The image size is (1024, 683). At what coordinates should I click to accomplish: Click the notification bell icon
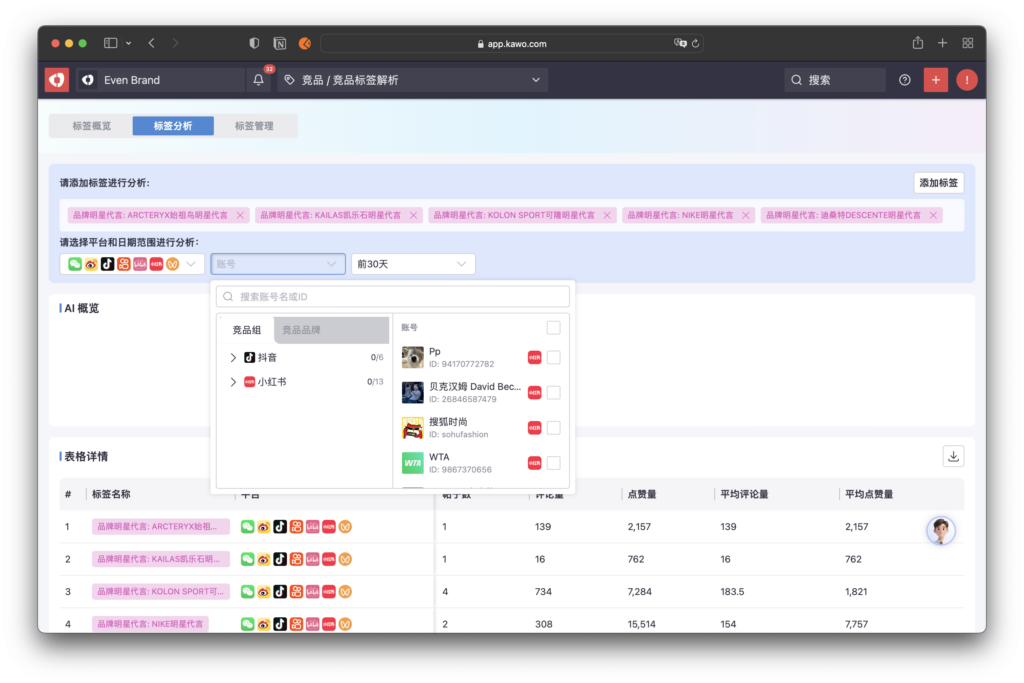tap(259, 80)
